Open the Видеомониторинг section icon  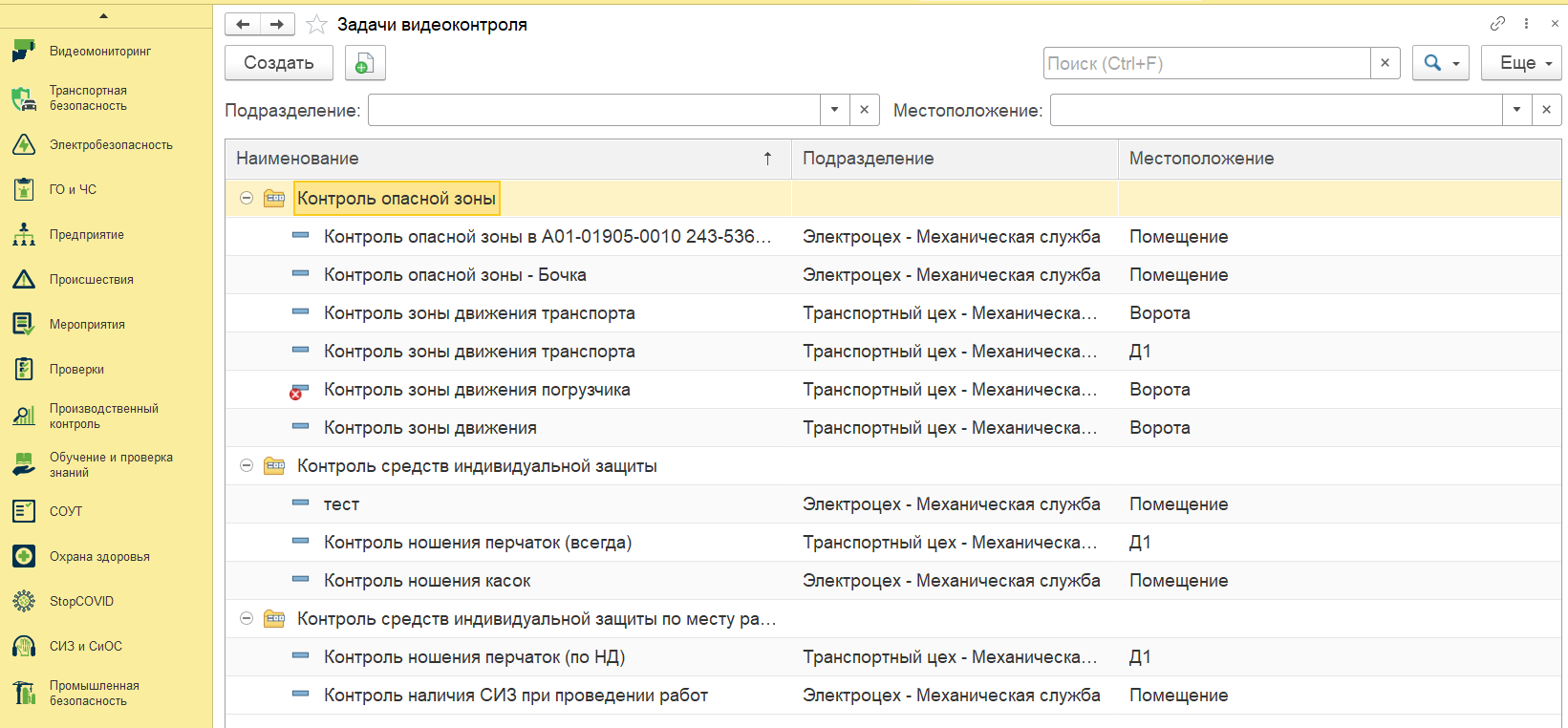point(24,52)
